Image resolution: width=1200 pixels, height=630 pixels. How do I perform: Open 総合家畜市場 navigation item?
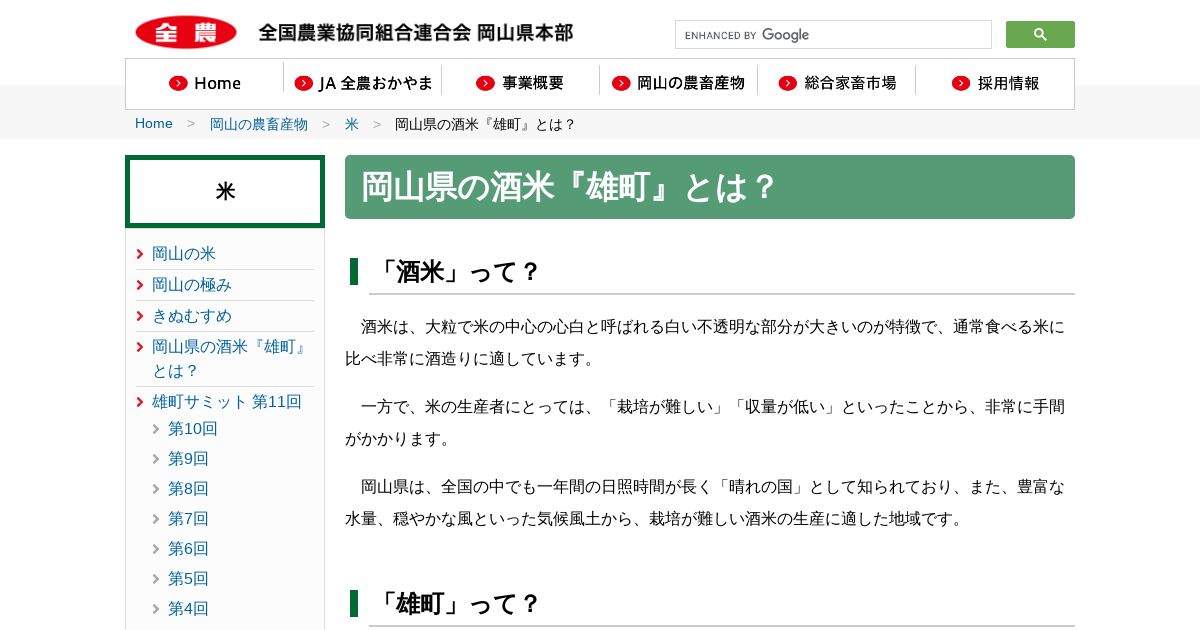pyautogui.click(x=837, y=83)
